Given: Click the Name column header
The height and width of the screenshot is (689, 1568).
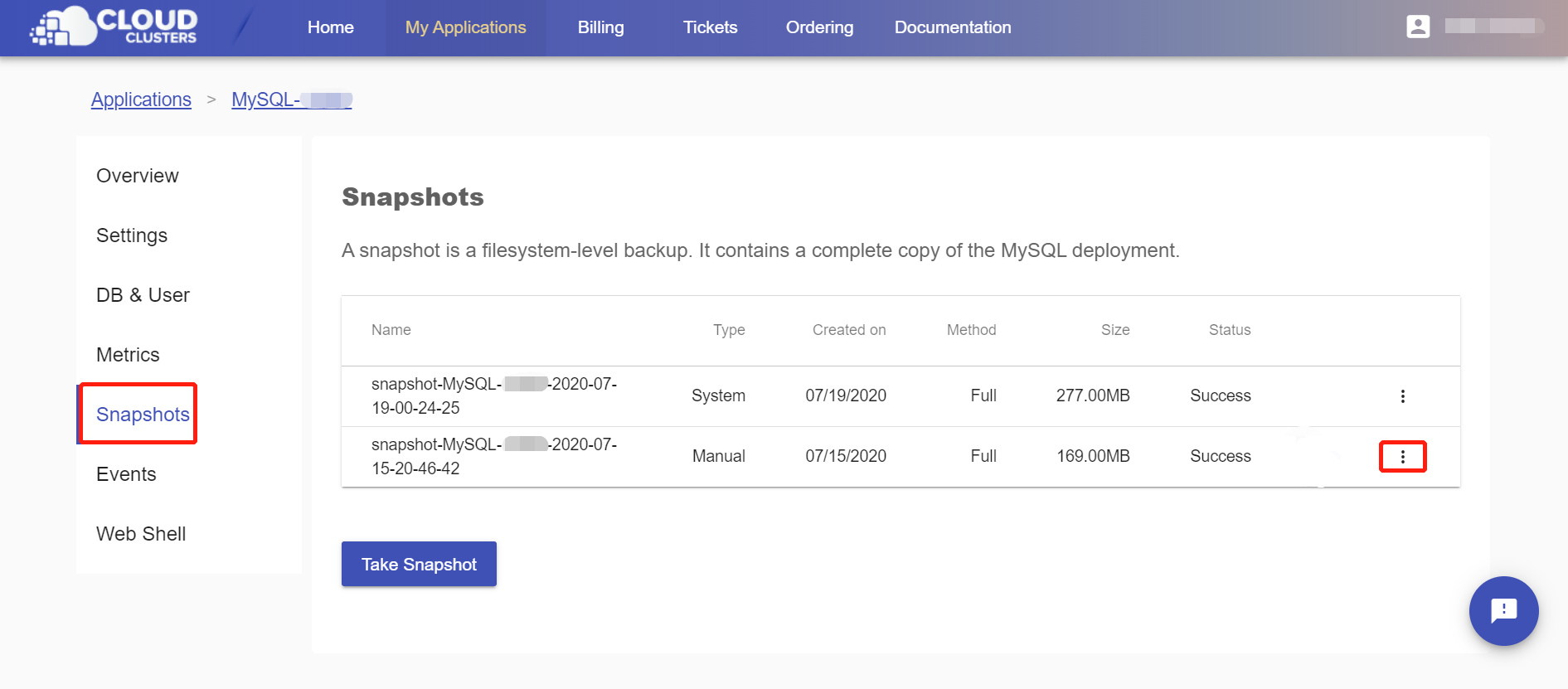Looking at the screenshot, I should [x=391, y=330].
